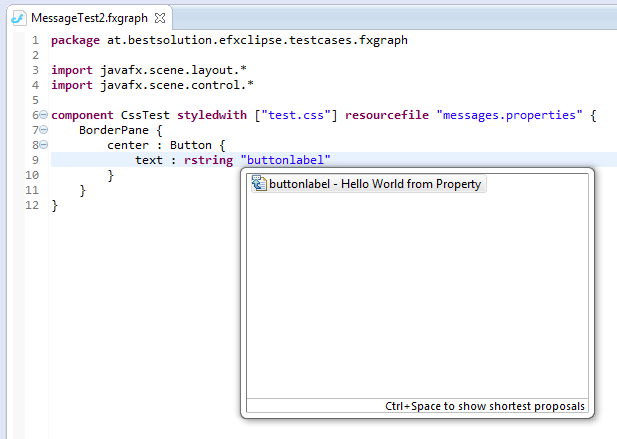The image size is (617, 439).
Task: Select the buttonlabel - Hello World proposal
Action: click(375, 184)
